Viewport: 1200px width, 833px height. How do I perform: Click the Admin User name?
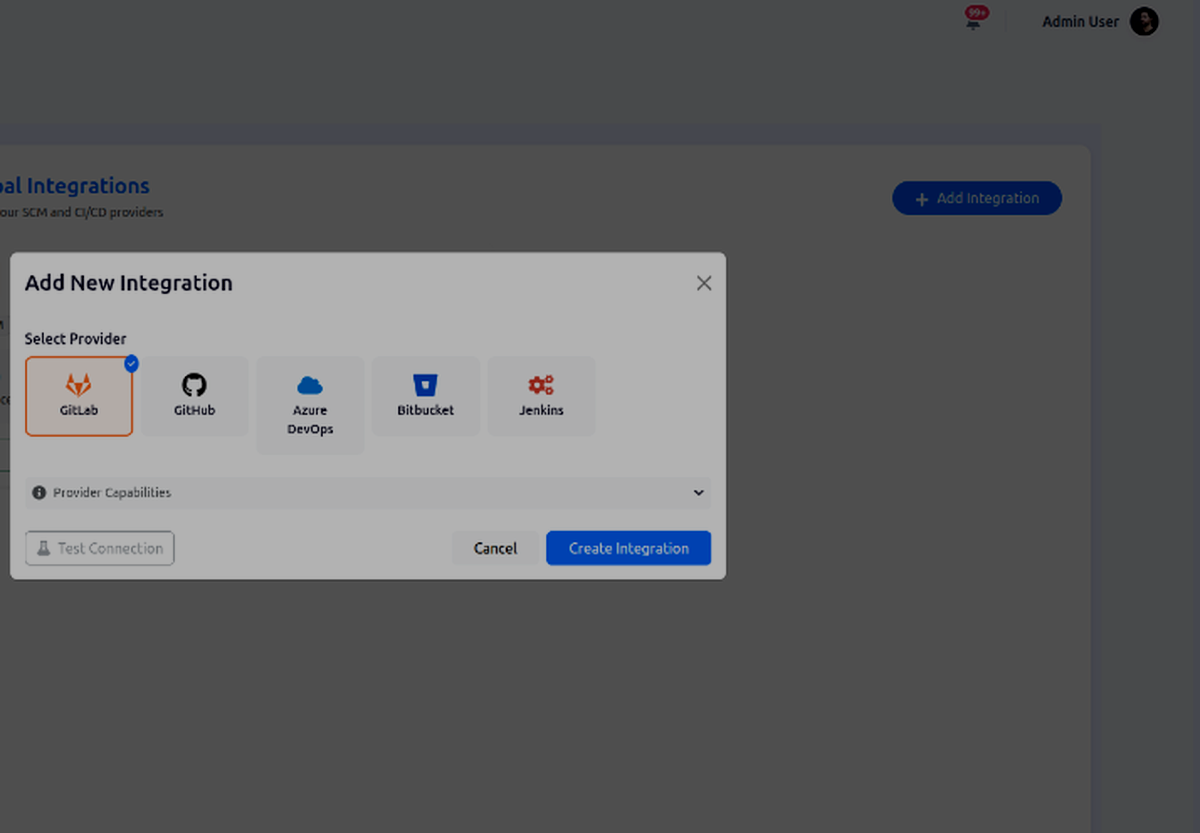1080,22
